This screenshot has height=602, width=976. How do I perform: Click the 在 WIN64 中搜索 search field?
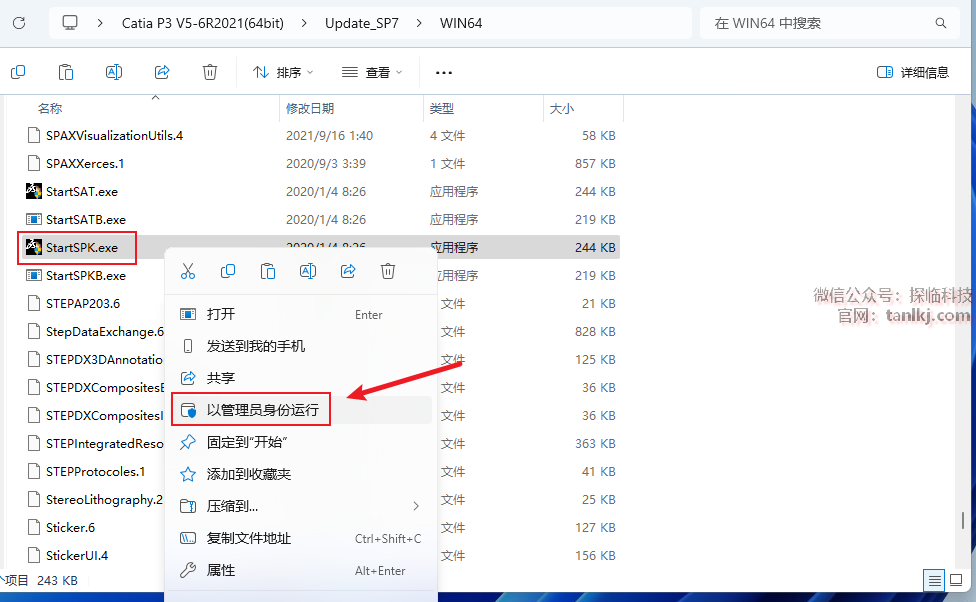coord(830,23)
